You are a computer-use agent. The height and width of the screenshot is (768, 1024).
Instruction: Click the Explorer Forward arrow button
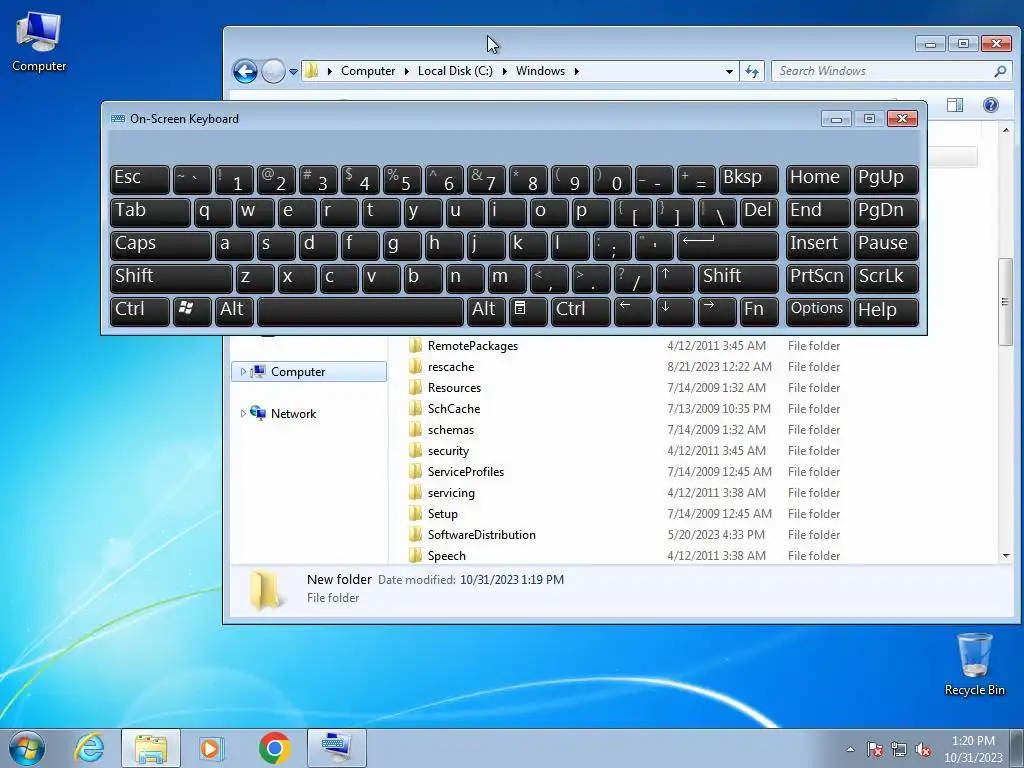[273, 71]
